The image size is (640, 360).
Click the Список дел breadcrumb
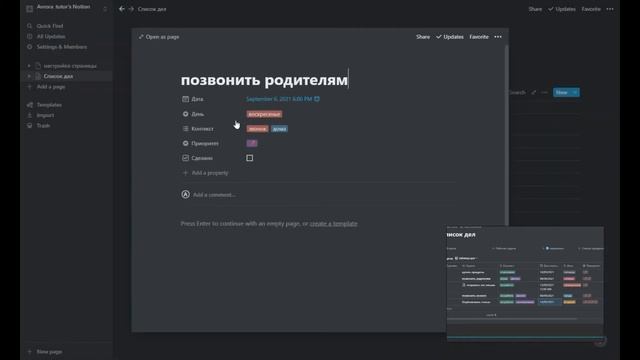(152, 9)
